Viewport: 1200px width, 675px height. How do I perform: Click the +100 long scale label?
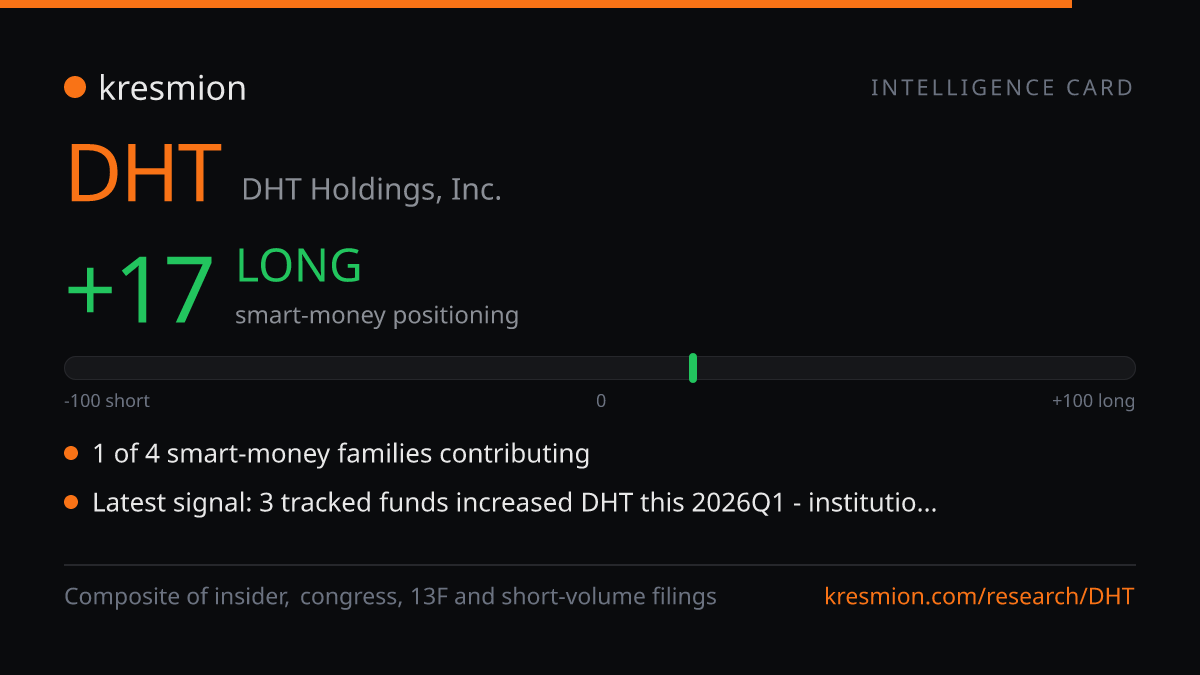point(1093,401)
